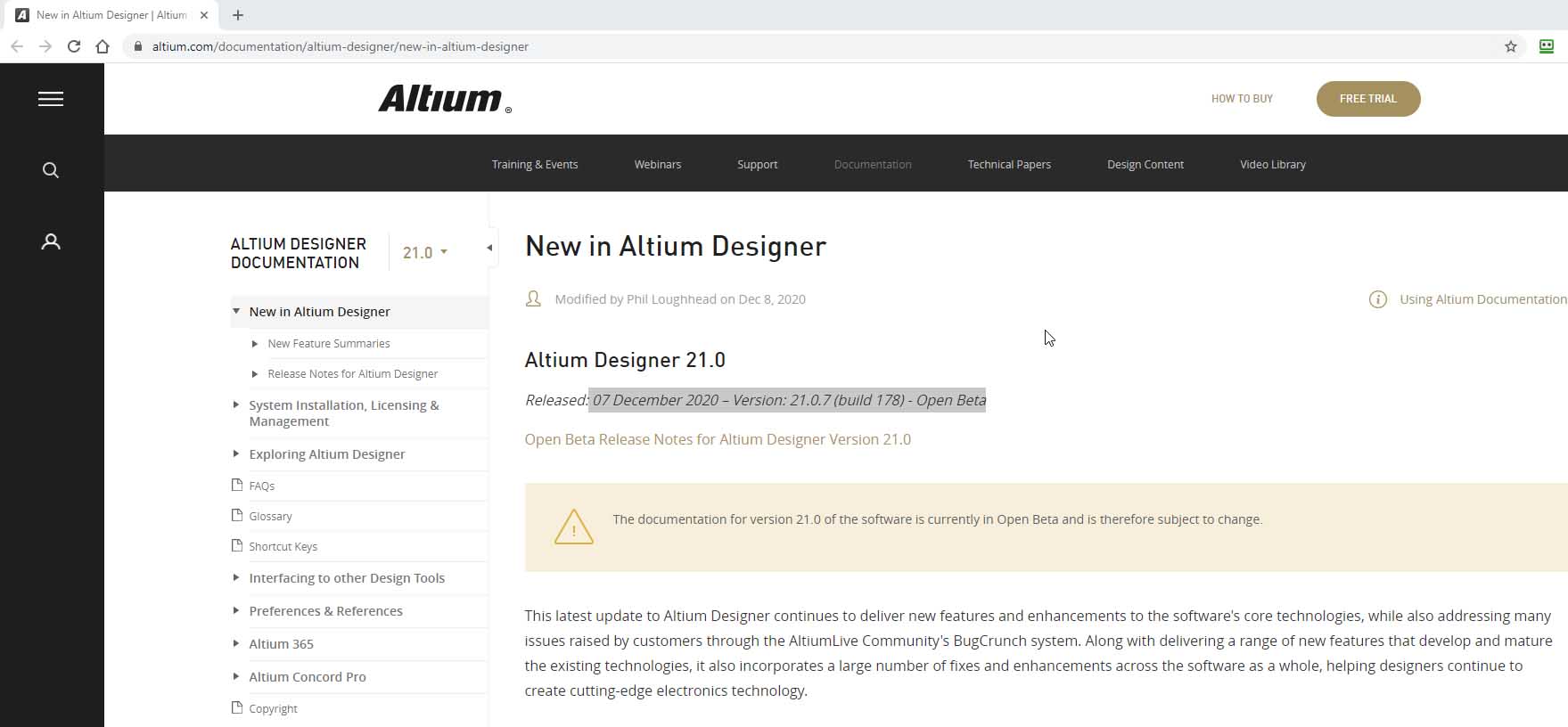Open the user account icon
The width and height of the screenshot is (1568, 727).
tap(51, 241)
